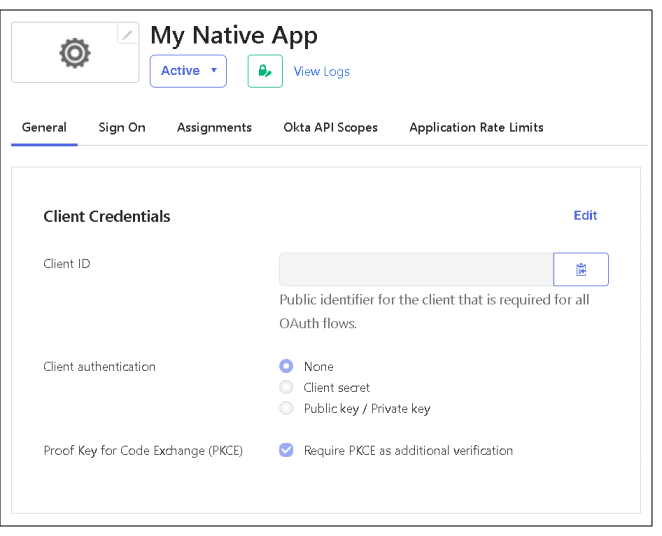662x536 pixels.
Task: Click the gear application logo image
Action: pos(75,53)
